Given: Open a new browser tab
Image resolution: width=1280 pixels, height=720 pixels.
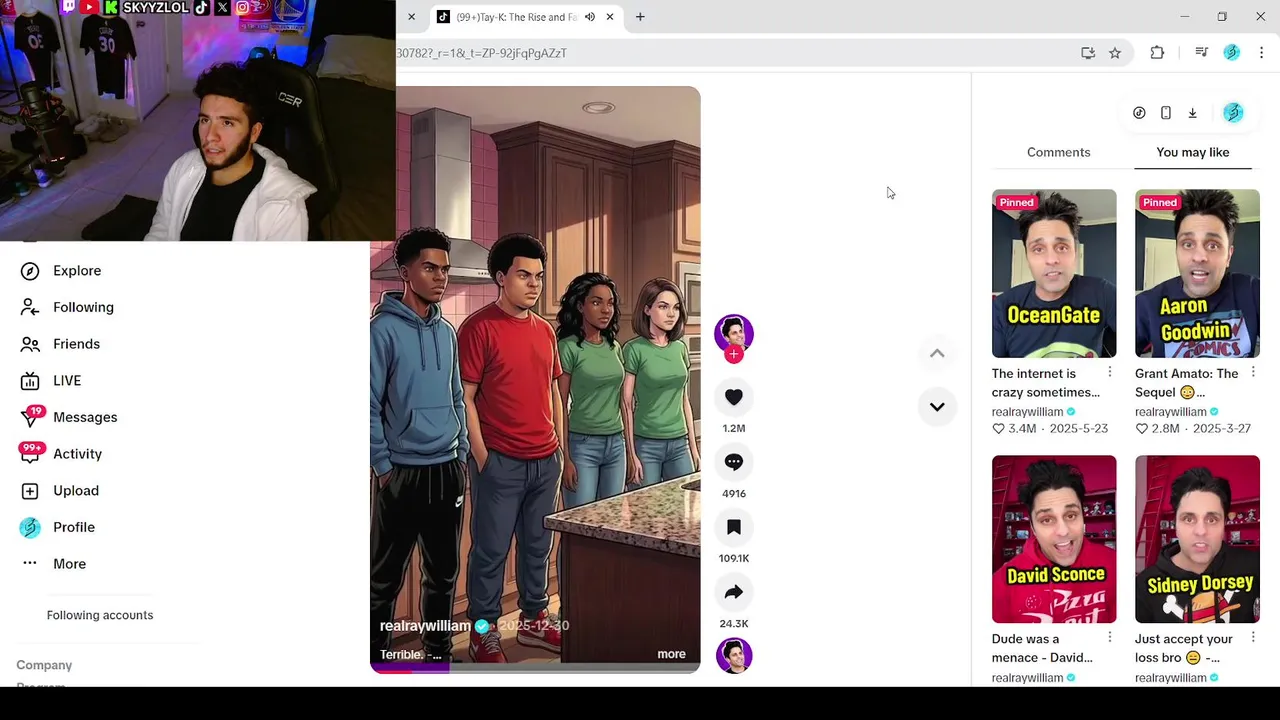Looking at the screenshot, I should [640, 17].
